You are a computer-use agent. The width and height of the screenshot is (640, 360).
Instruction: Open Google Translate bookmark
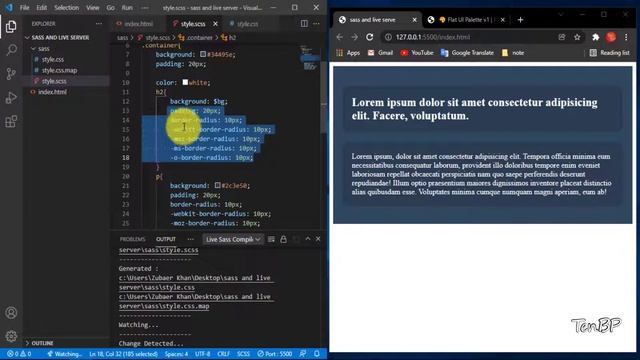467,53
